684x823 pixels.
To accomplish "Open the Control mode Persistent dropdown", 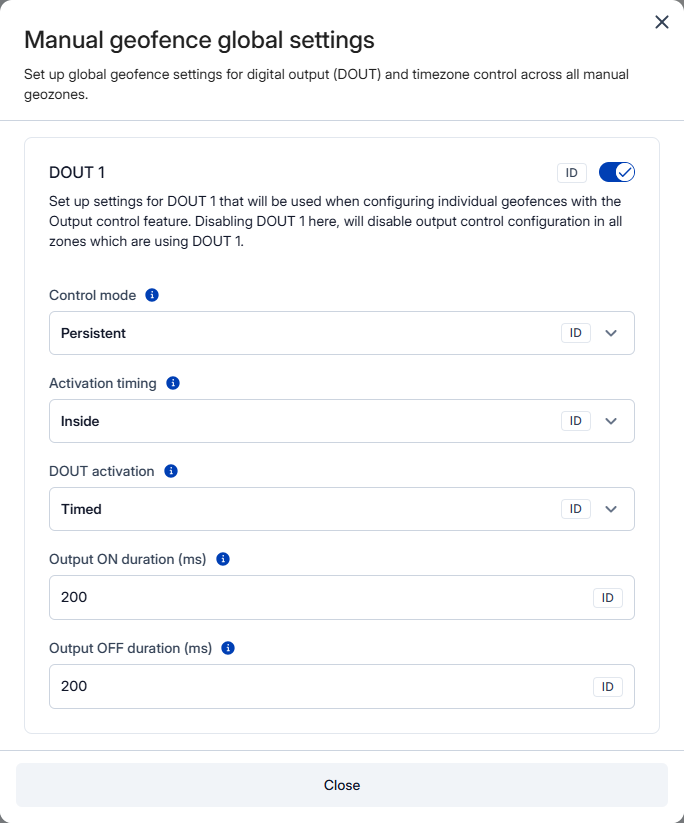I will (x=300, y=333).
